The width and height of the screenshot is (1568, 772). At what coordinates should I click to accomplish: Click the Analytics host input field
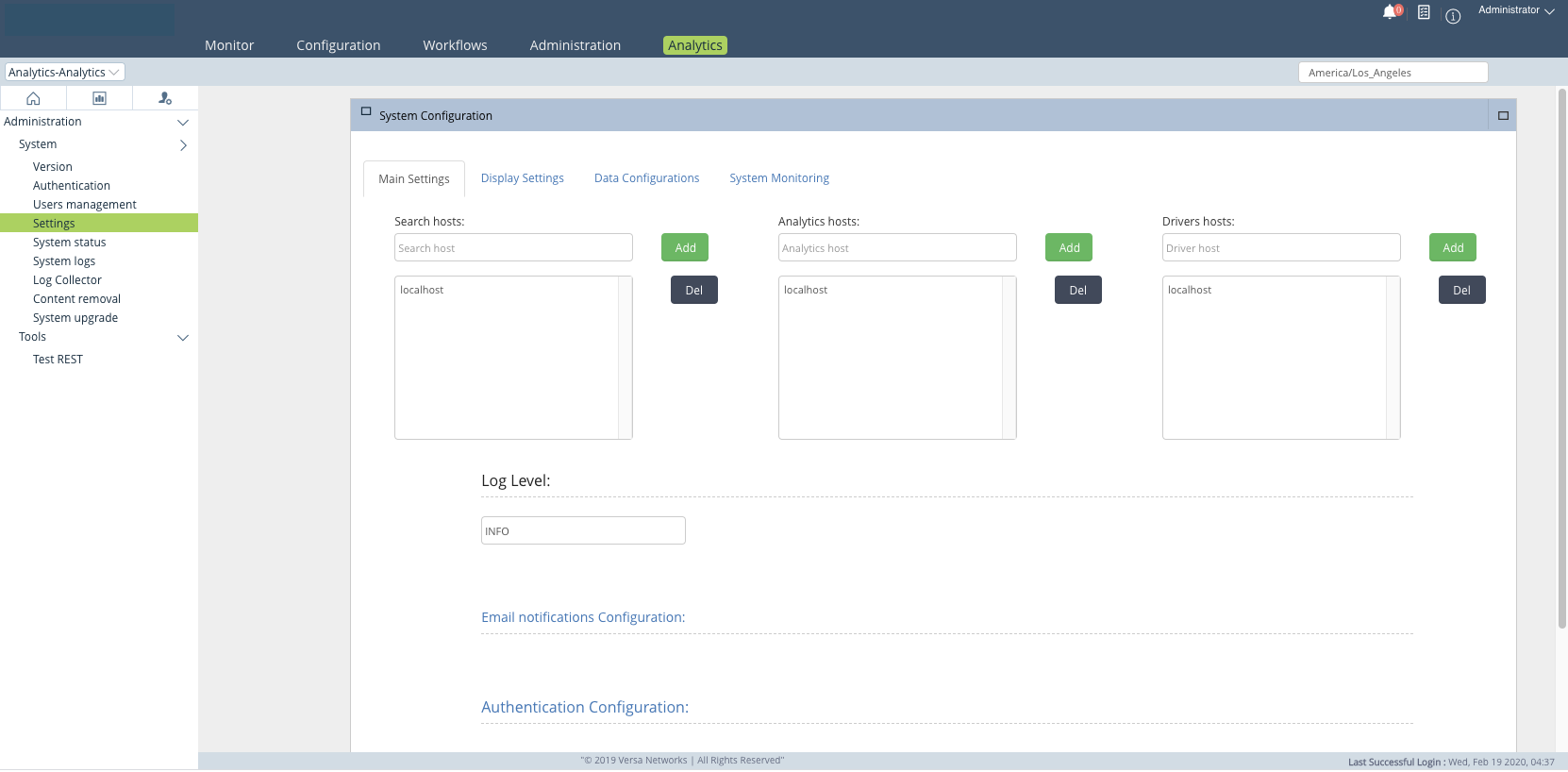coord(897,247)
